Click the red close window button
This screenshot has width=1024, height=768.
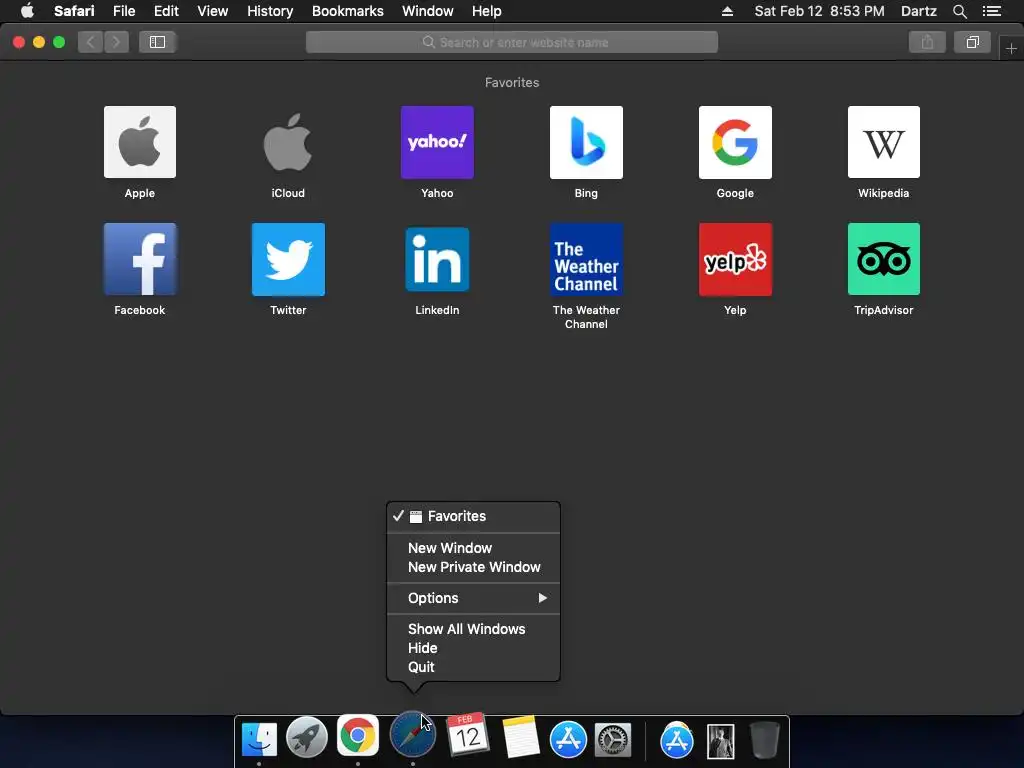pyautogui.click(x=19, y=42)
